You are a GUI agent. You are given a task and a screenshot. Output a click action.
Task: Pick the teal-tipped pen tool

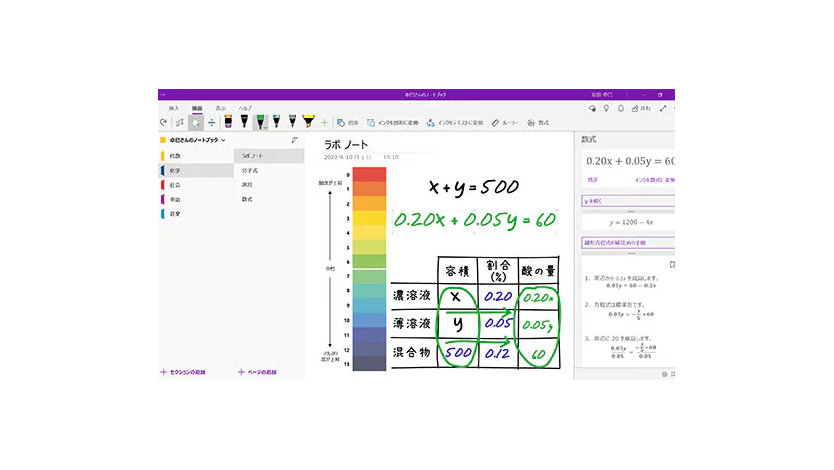click(x=277, y=122)
